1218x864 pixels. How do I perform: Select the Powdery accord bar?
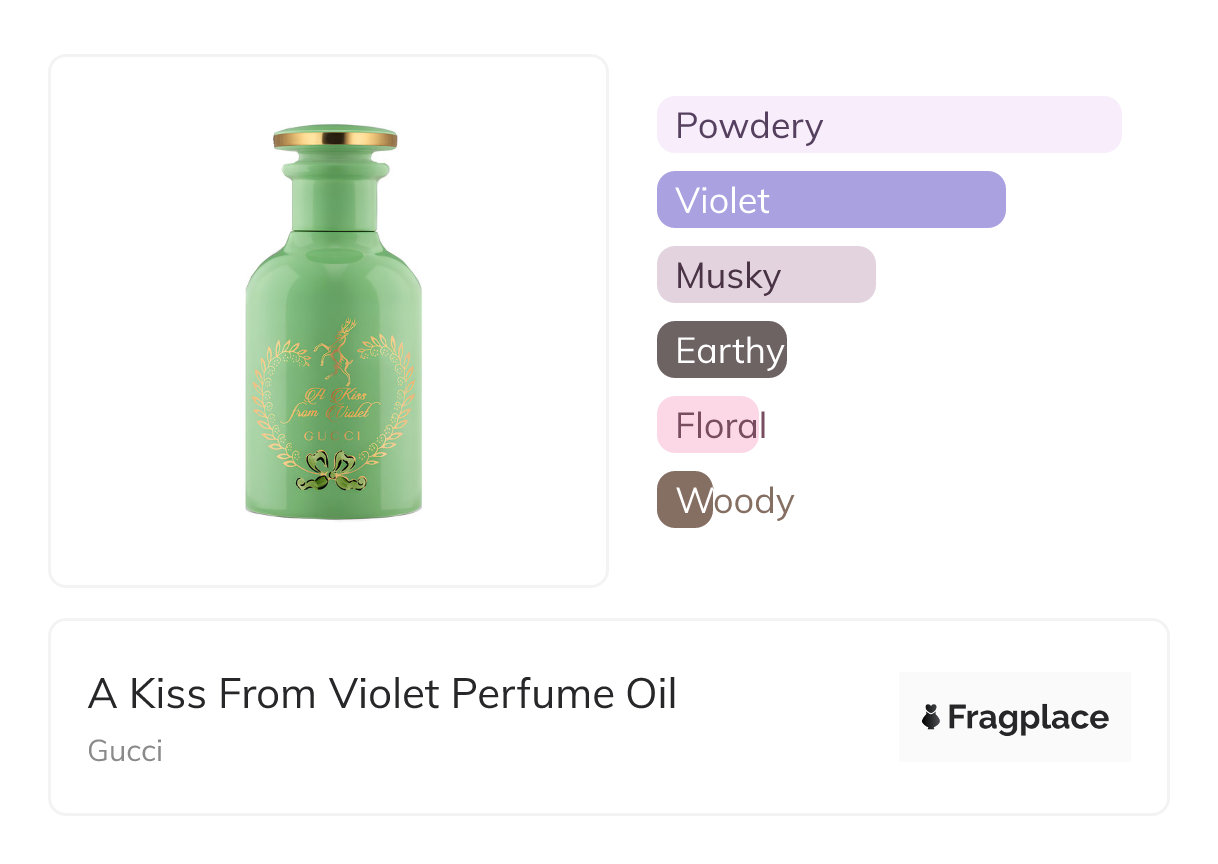coord(888,125)
